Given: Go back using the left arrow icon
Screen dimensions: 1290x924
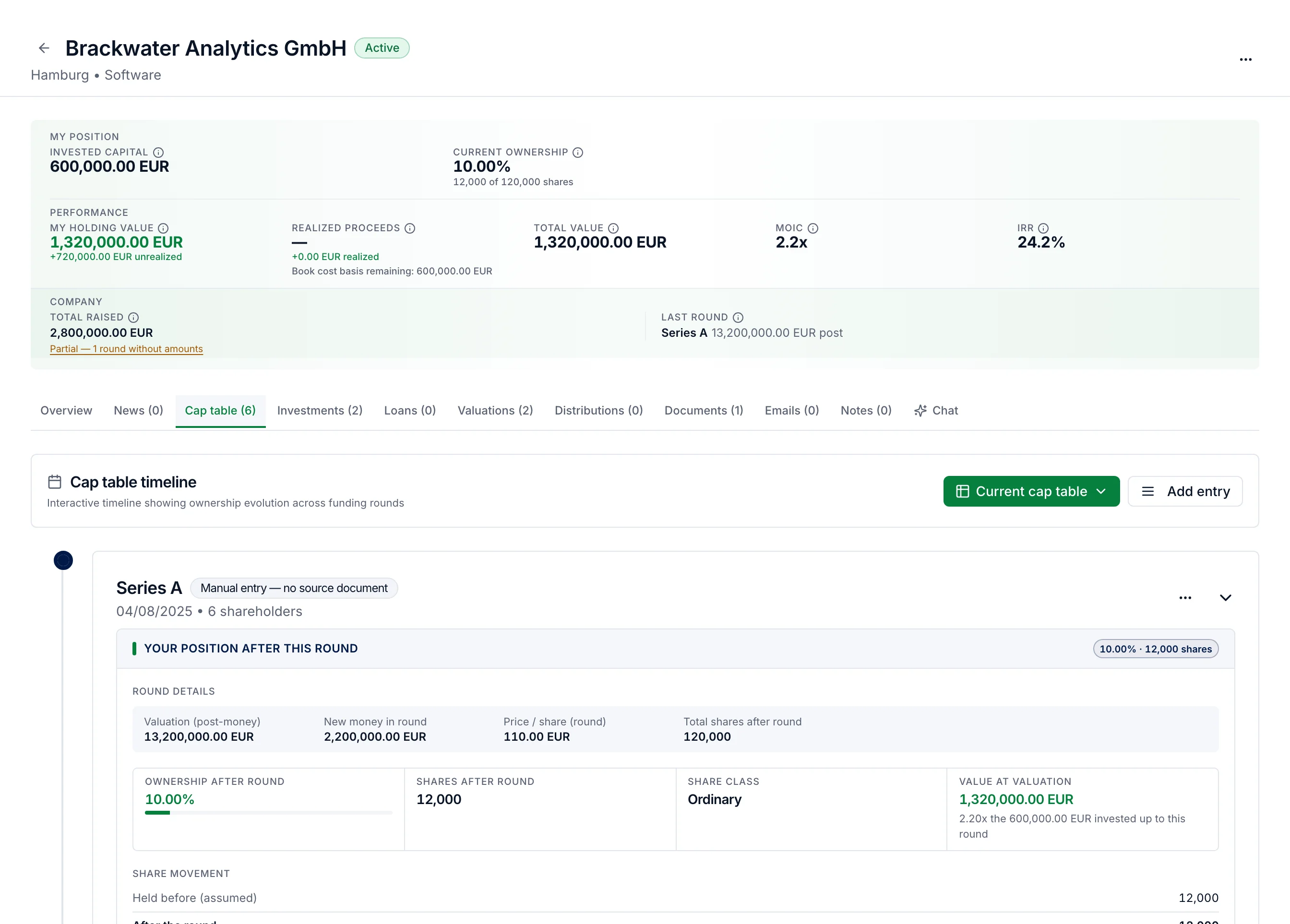Looking at the screenshot, I should [44, 48].
